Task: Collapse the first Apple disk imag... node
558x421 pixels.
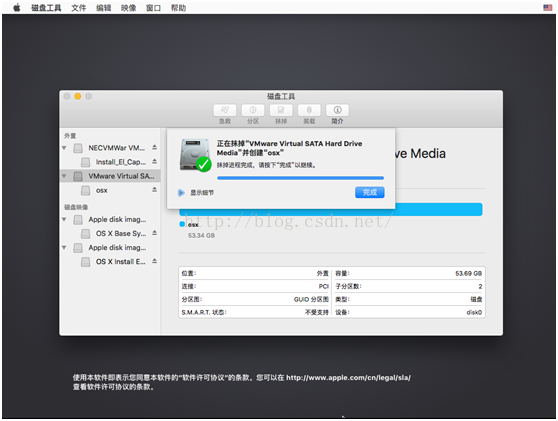Action: 64,219
